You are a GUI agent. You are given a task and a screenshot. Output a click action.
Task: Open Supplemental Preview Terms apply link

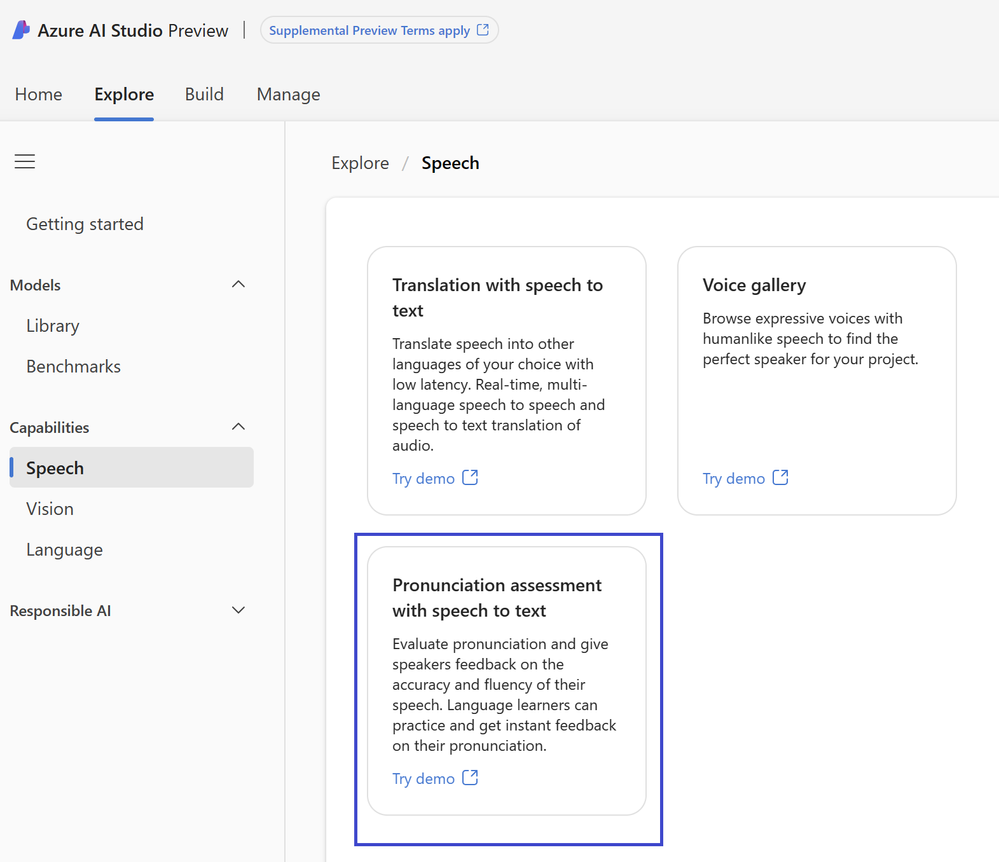[x=369, y=31]
